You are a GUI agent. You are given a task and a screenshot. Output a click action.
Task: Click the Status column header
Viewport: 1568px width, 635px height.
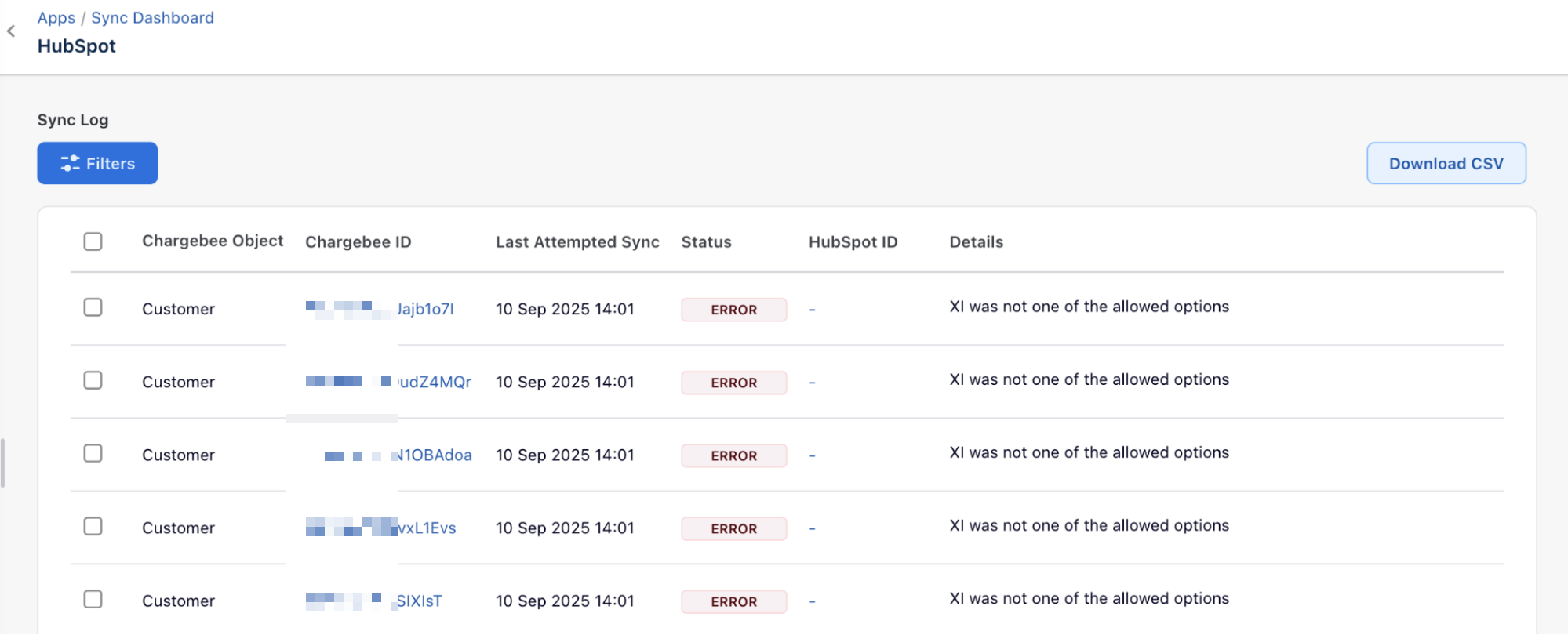(x=706, y=242)
